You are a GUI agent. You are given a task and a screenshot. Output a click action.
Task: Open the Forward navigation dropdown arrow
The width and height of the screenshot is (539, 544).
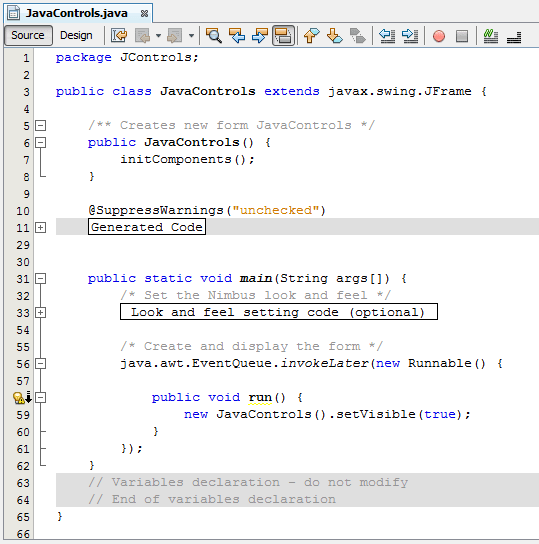pyautogui.click(x=191, y=35)
